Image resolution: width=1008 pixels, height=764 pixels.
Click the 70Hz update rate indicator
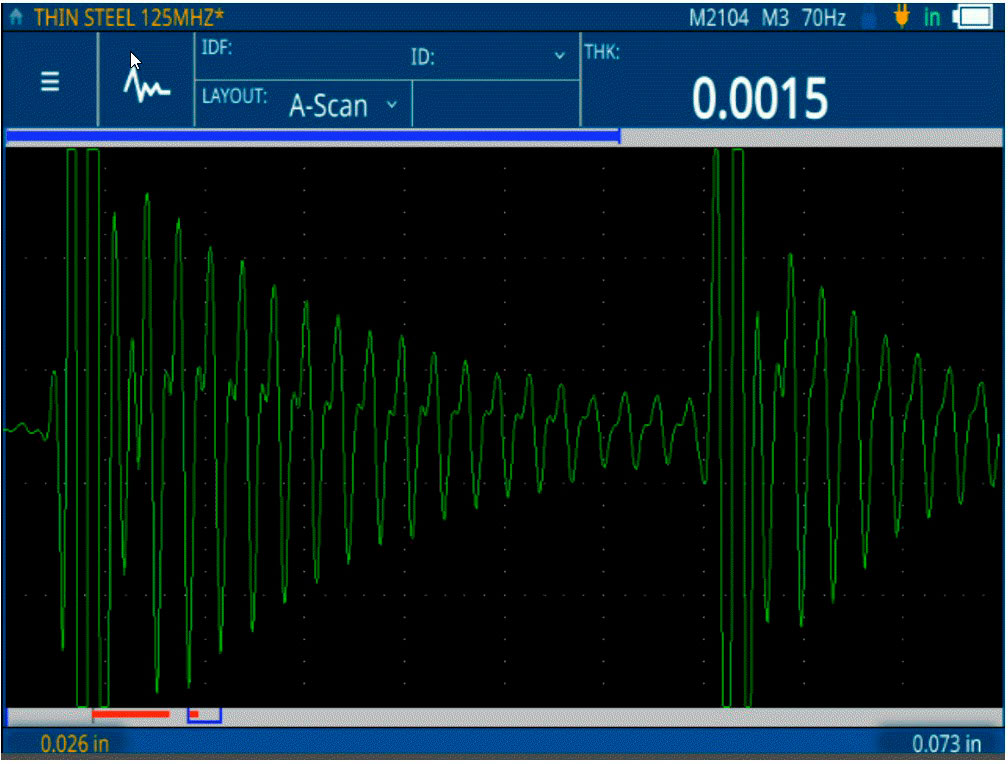click(x=824, y=17)
